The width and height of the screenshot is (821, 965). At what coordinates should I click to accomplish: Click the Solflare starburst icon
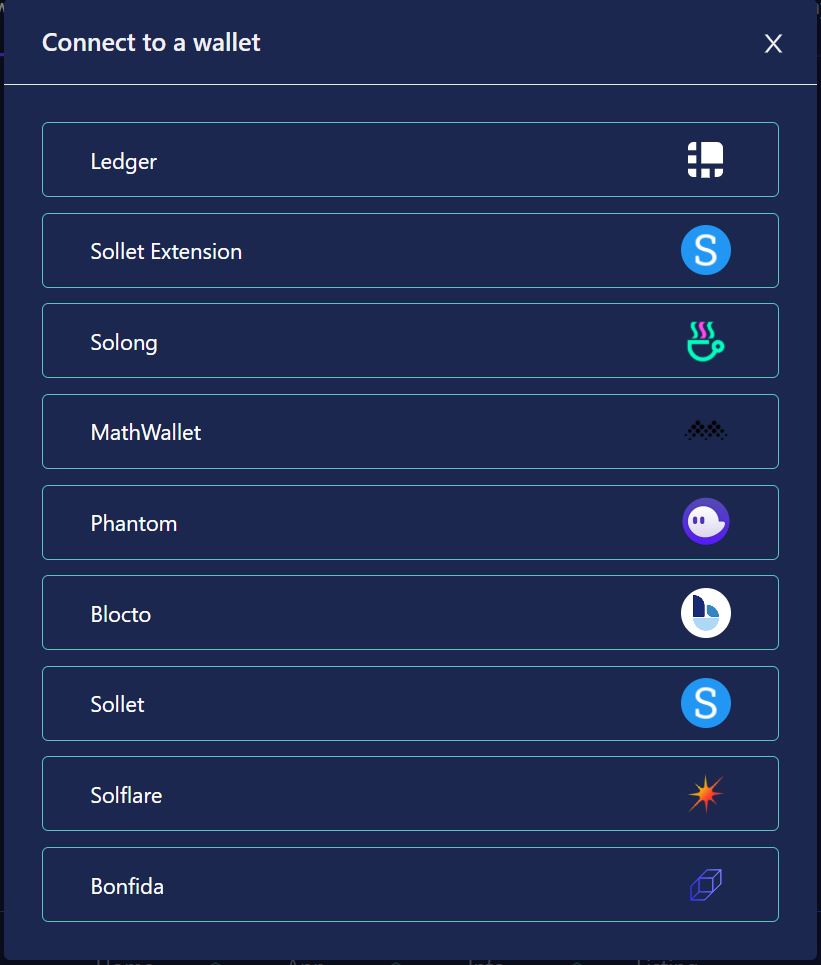[705, 794]
